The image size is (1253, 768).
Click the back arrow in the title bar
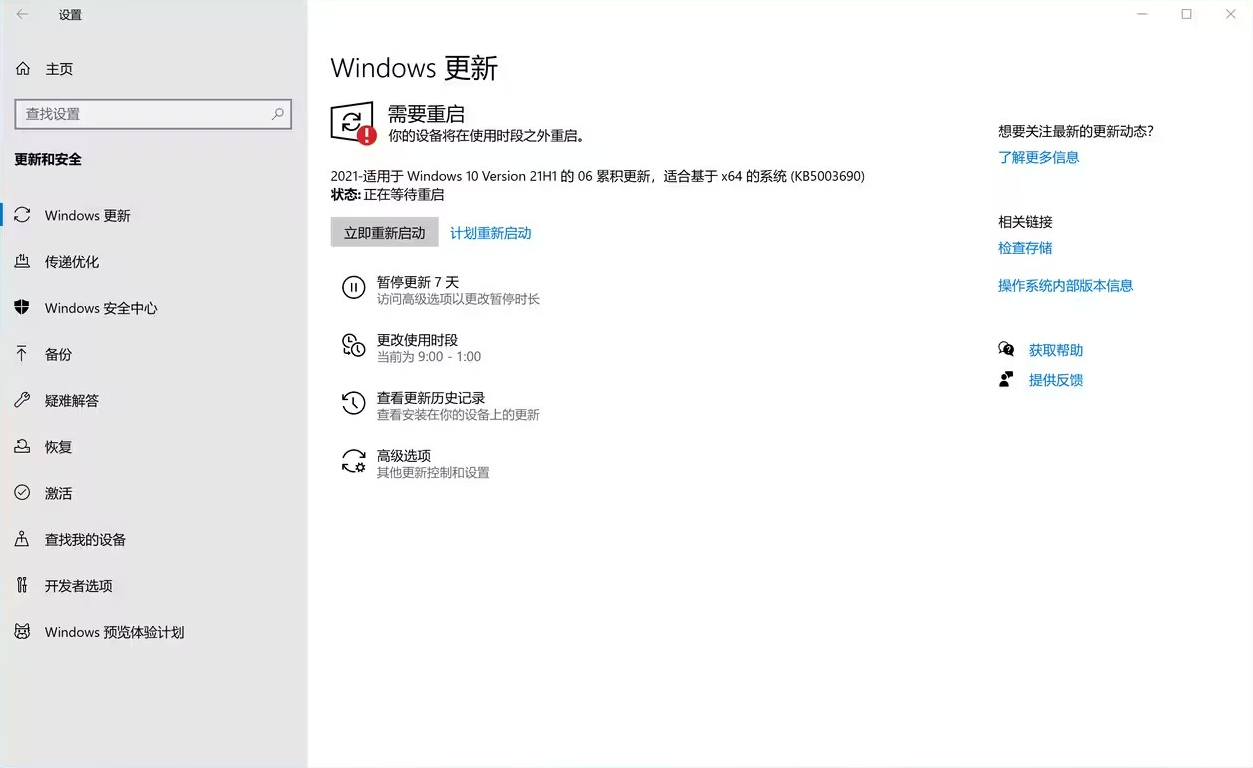tap(22, 15)
